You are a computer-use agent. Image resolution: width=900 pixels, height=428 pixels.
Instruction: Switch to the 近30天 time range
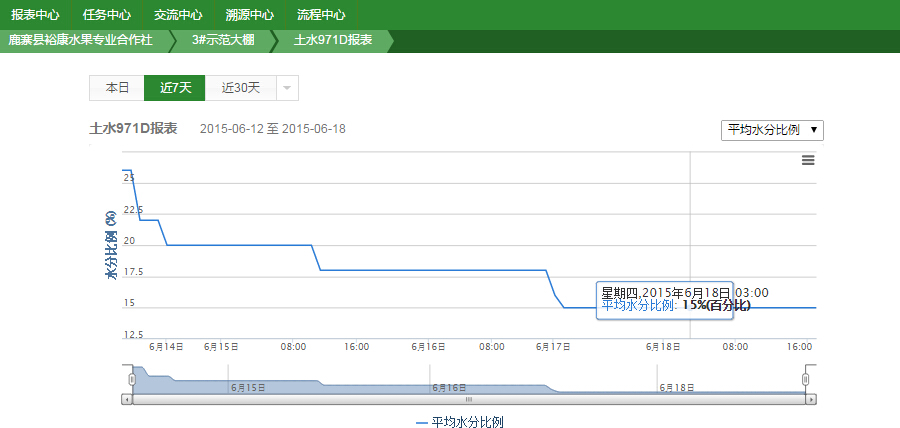[240, 88]
